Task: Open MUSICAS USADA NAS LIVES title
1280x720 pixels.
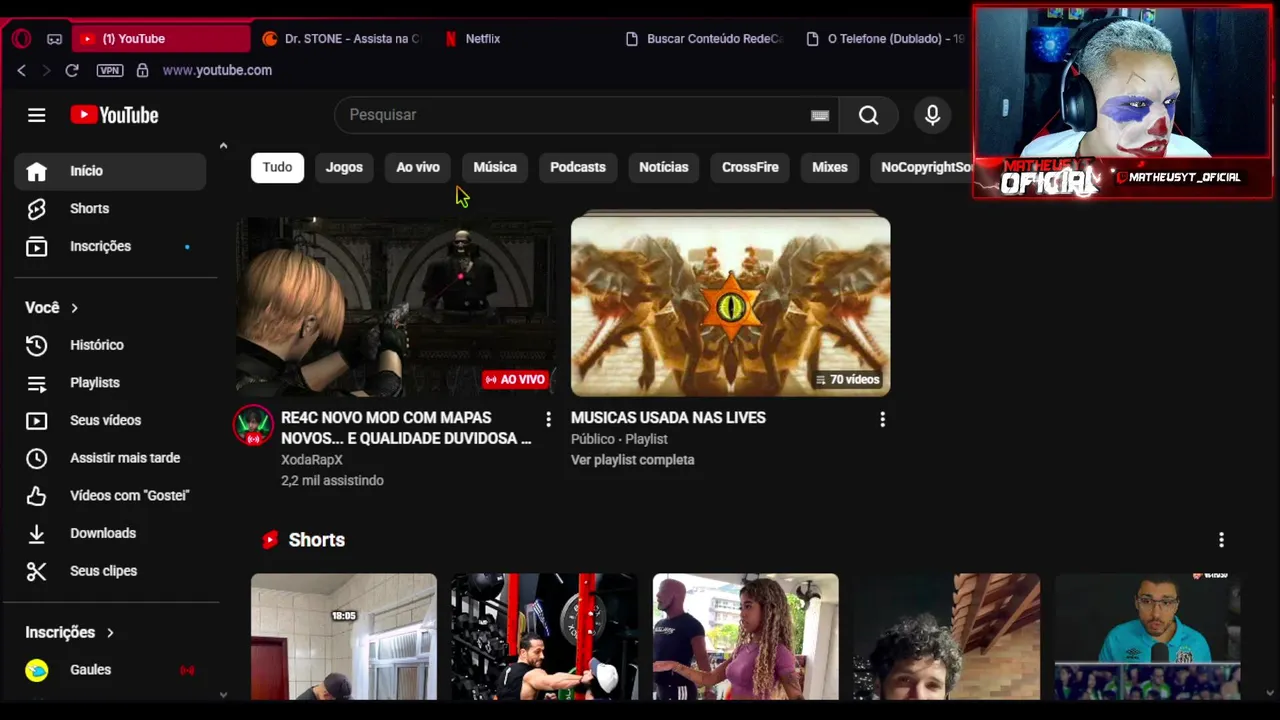Action: (668, 418)
